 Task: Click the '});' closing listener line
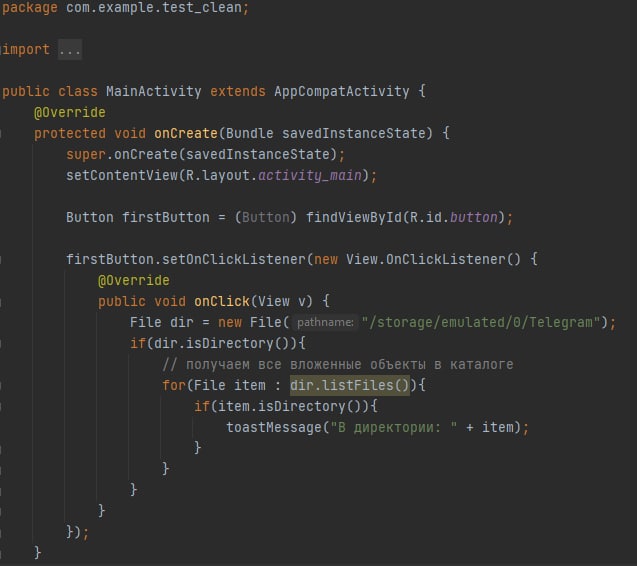pyautogui.click(x=77, y=532)
